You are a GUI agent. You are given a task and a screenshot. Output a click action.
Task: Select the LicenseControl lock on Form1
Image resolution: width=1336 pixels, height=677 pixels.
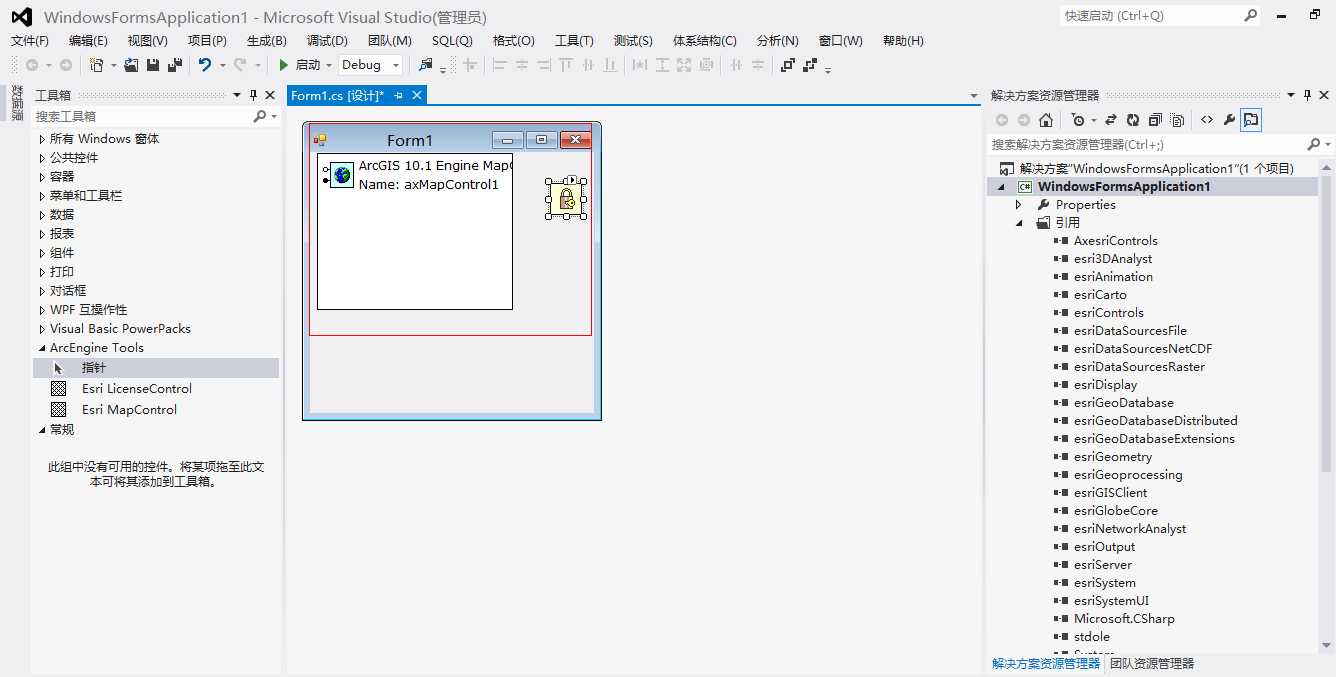coord(566,199)
